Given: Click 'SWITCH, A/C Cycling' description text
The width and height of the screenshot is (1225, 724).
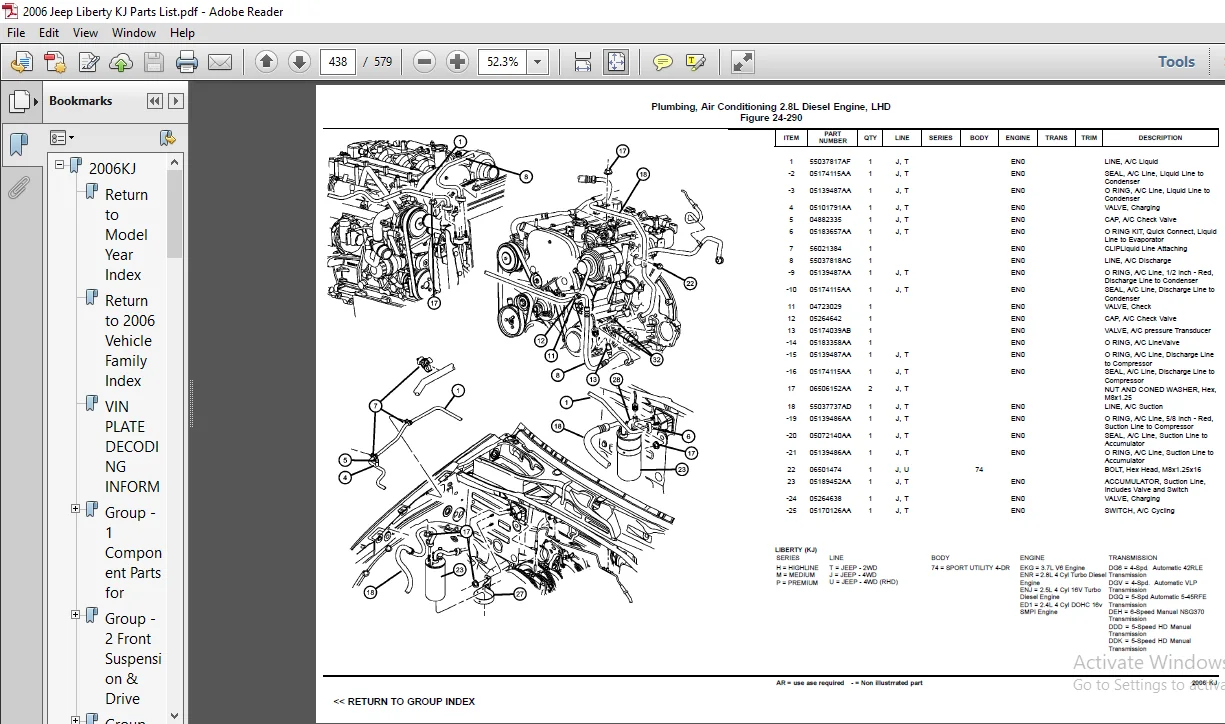Looking at the screenshot, I should coord(1139,511).
